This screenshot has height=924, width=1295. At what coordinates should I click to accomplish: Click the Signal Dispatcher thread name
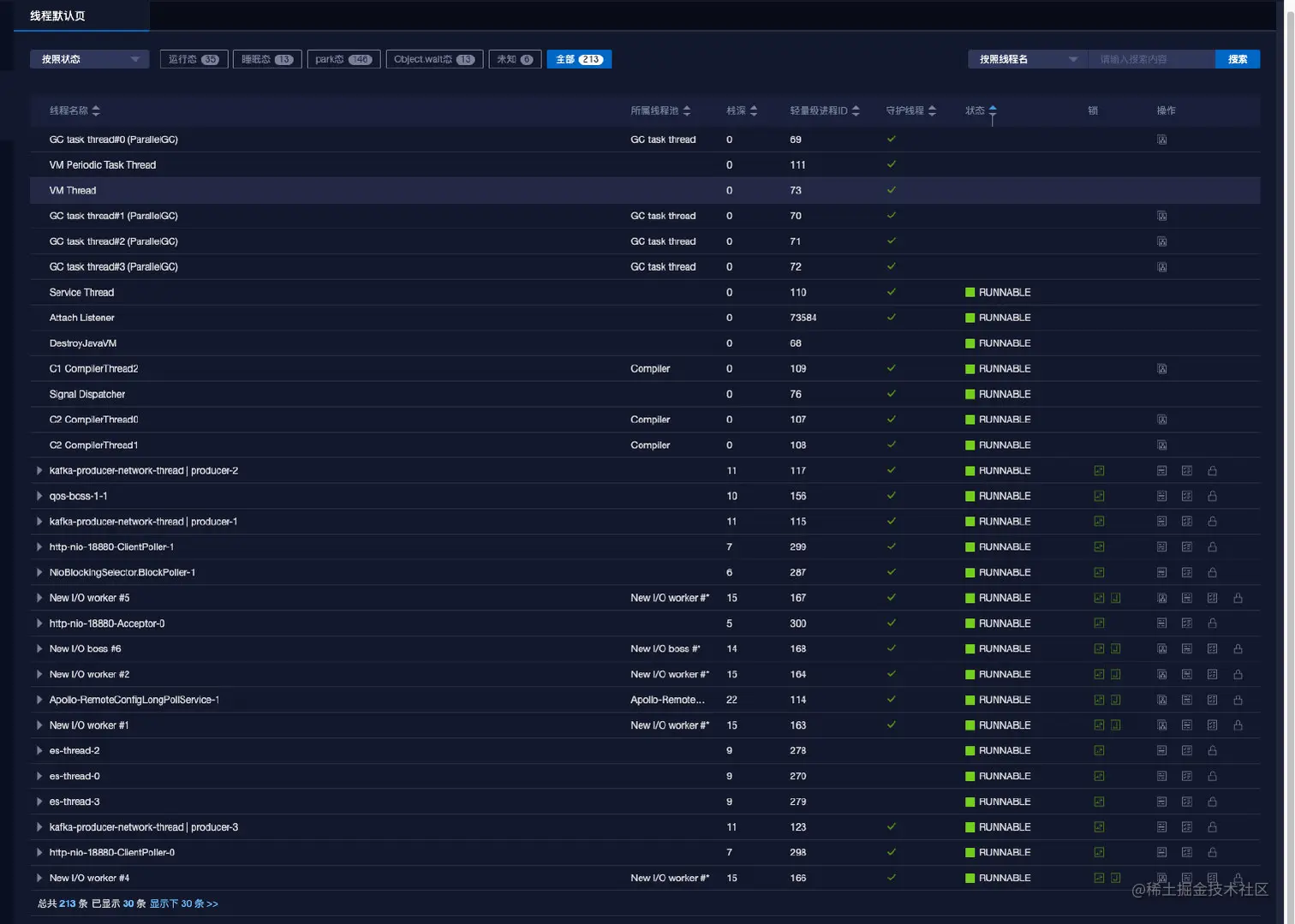tap(87, 395)
